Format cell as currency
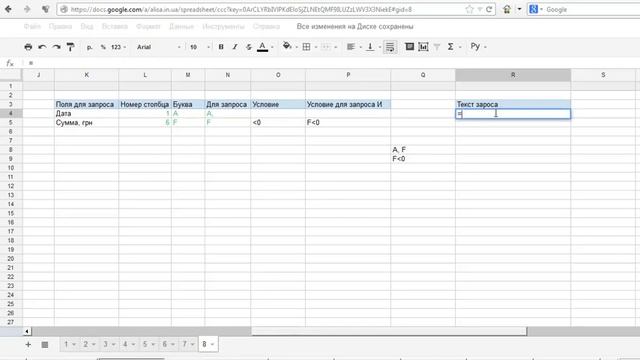Image resolution: width=640 pixels, height=360 pixels. pos(89,47)
